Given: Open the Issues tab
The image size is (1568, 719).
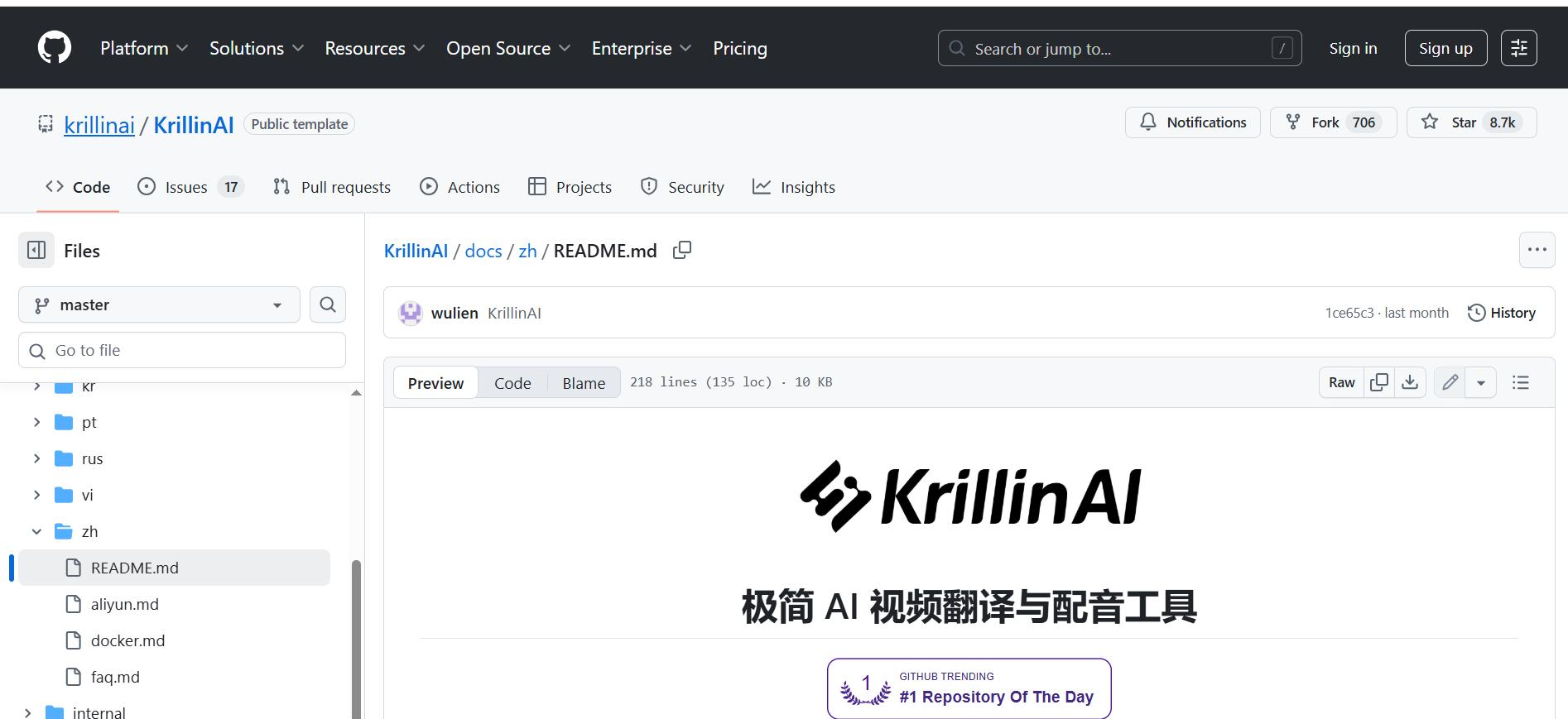Looking at the screenshot, I should [x=190, y=187].
